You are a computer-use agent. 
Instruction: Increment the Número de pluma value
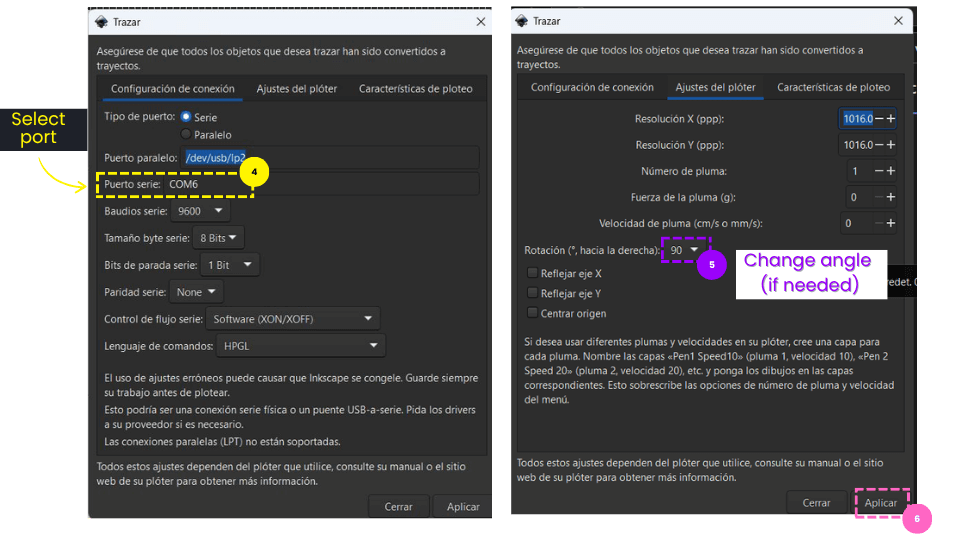point(890,171)
